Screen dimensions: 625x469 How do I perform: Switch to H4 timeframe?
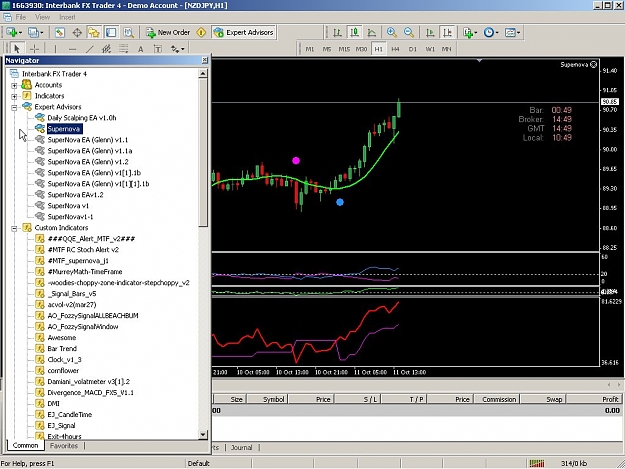(x=395, y=49)
